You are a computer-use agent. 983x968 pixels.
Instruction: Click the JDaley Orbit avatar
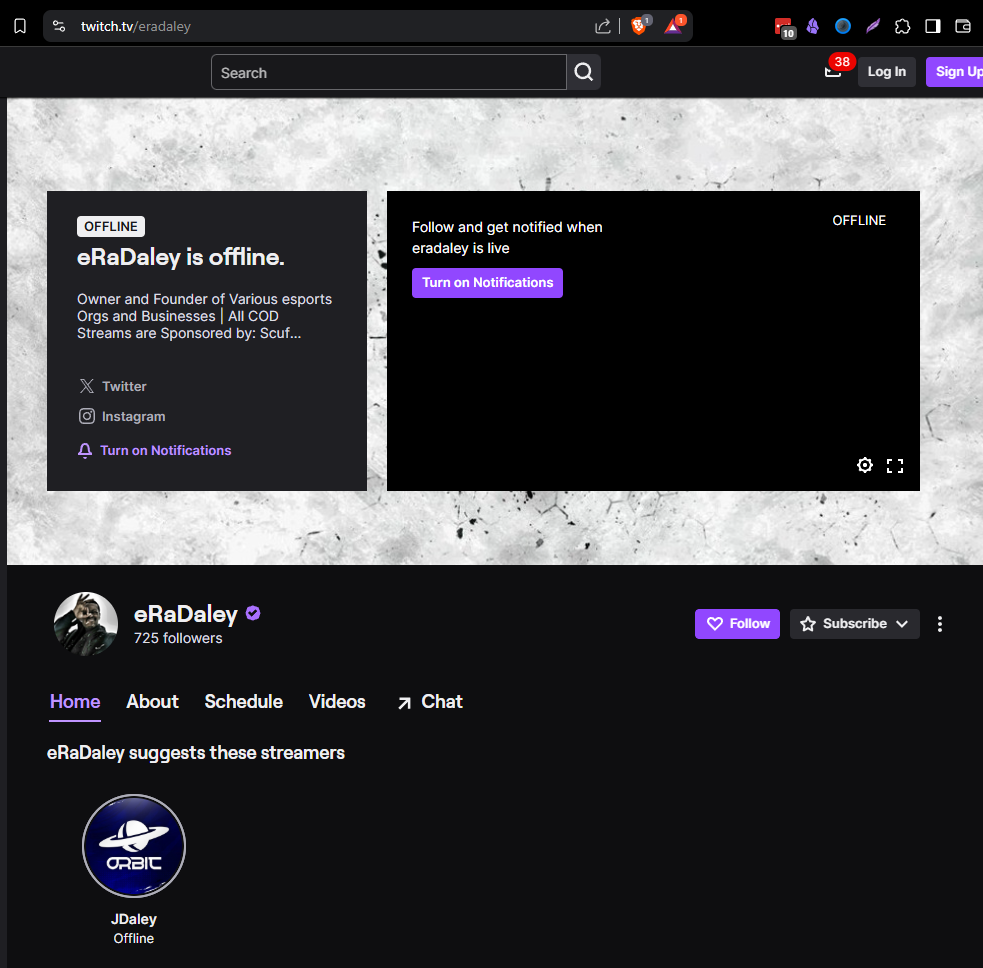click(134, 846)
